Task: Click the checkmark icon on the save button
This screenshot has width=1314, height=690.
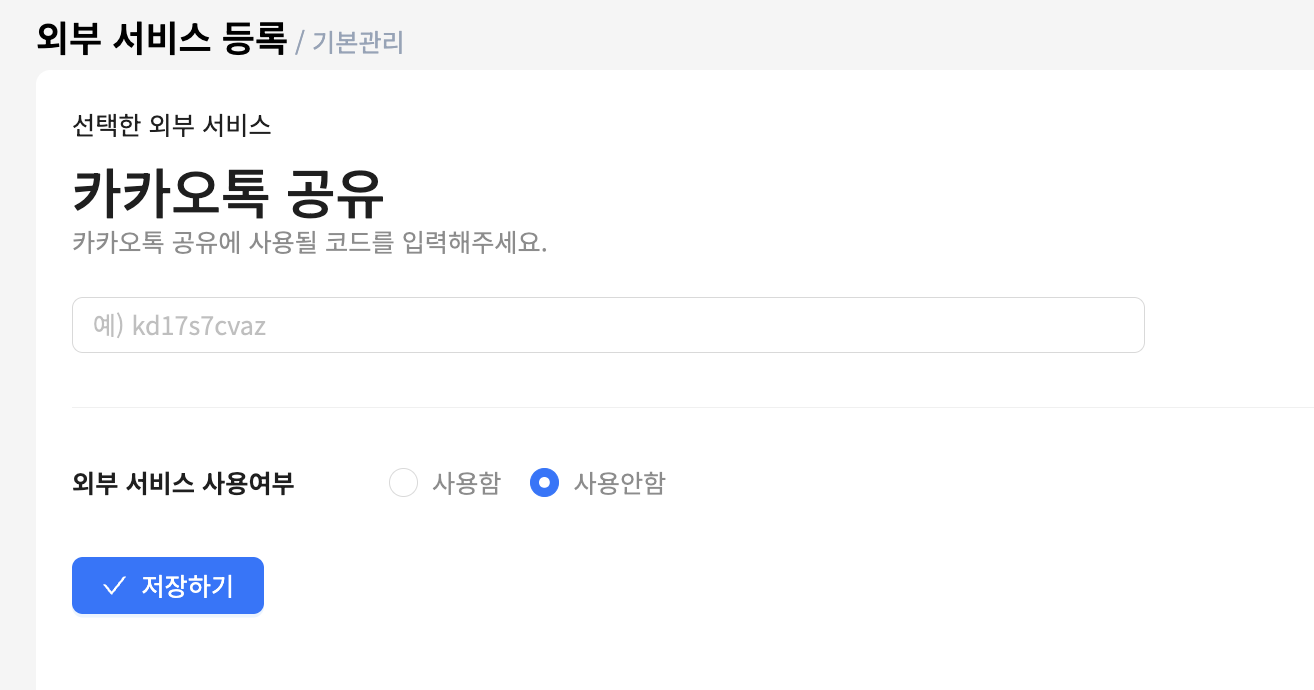Action: (x=114, y=586)
